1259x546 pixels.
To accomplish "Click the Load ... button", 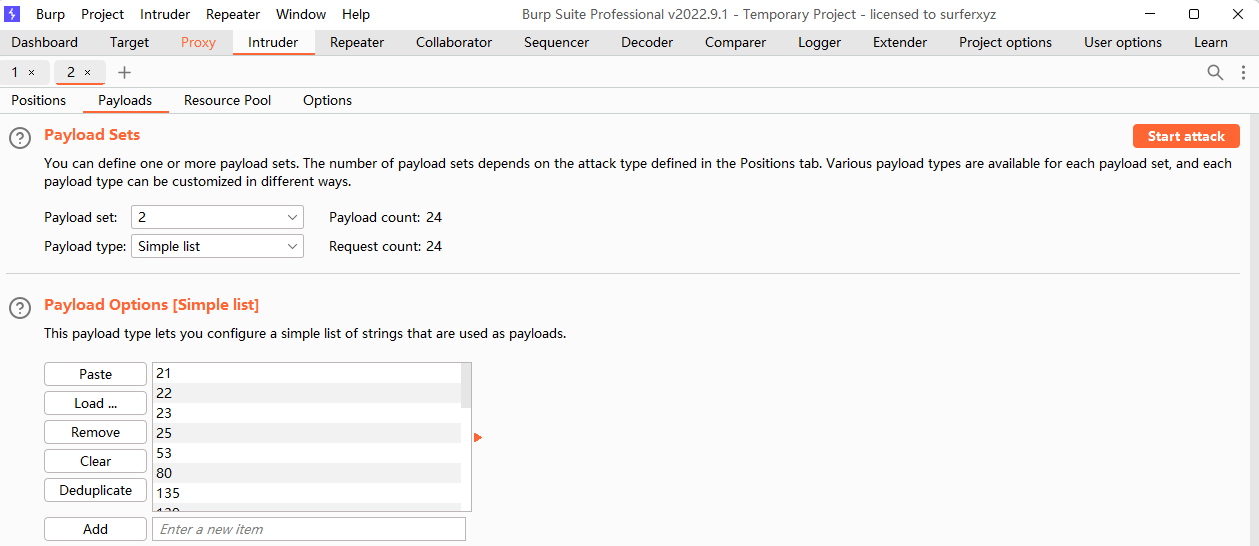I will click(95, 403).
